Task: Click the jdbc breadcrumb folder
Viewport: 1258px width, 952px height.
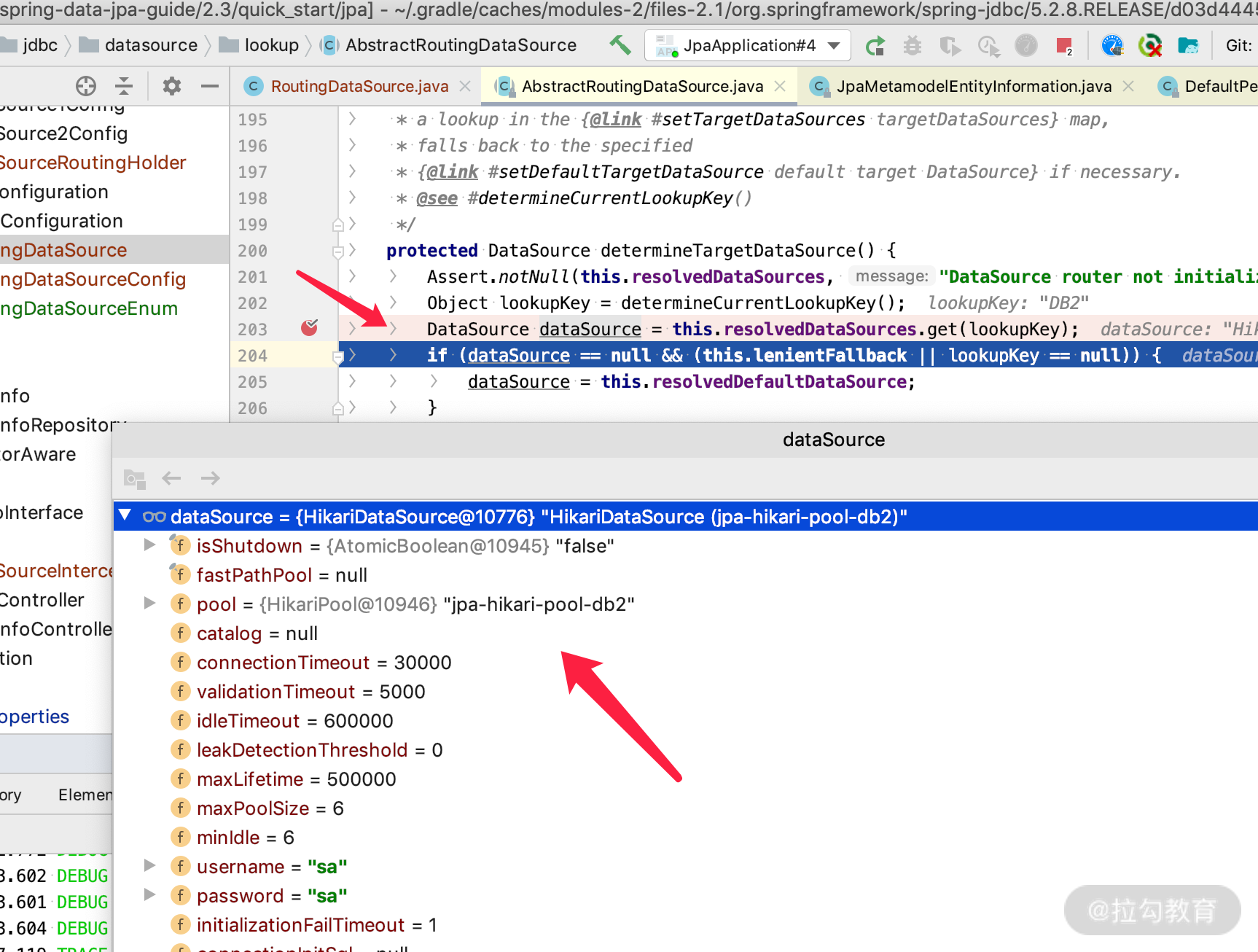Action: click(x=29, y=45)
